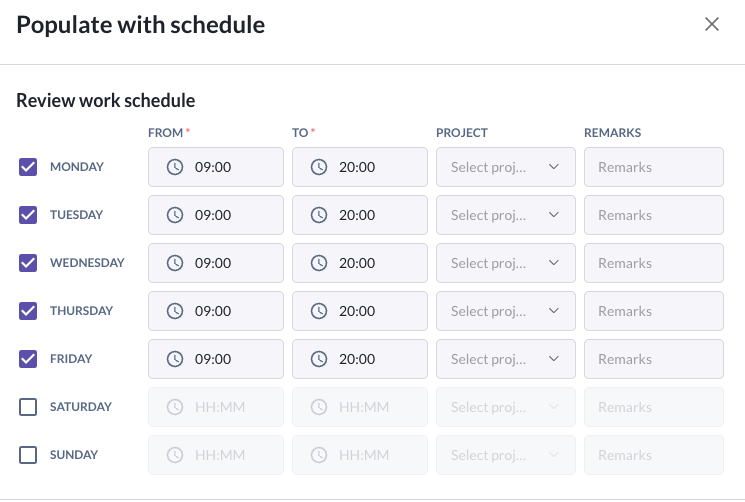Click clock icon in Monday TO field
The image size is (745, 502).
point(319,167)
